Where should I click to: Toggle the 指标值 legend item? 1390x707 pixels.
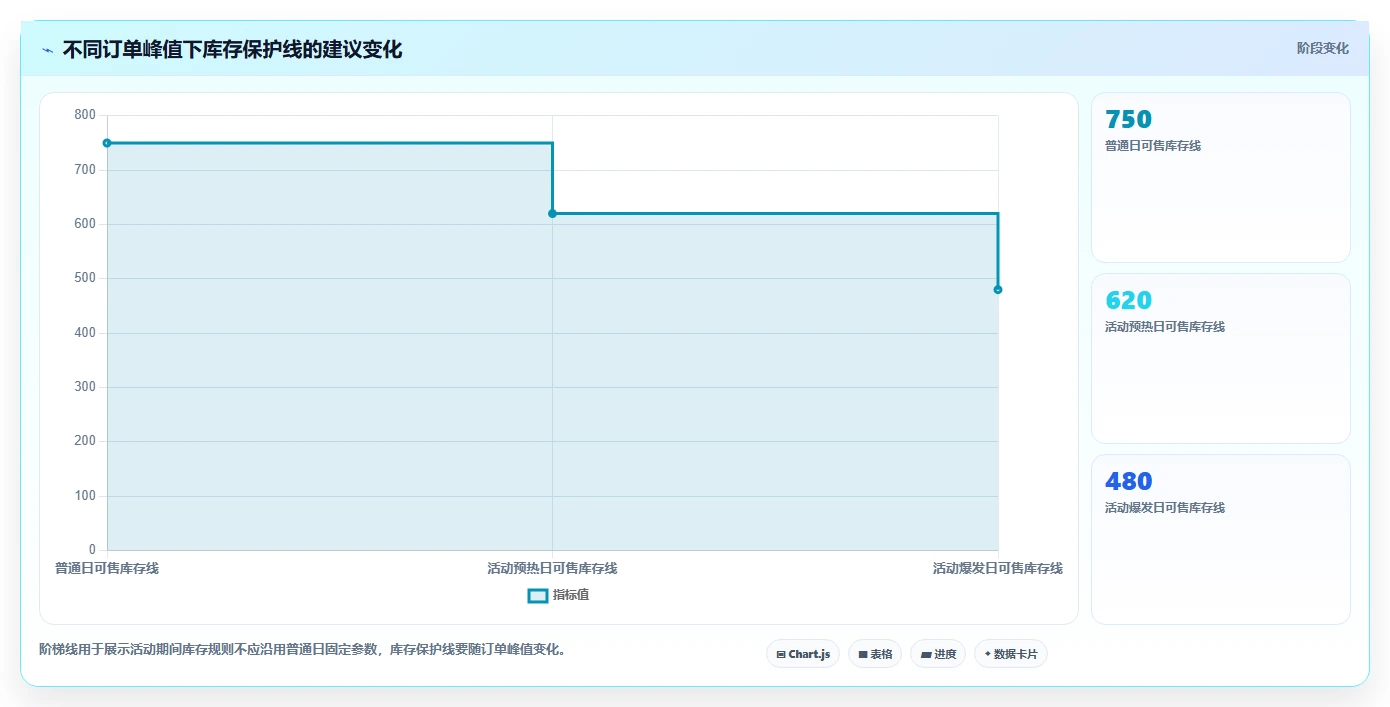[558, 595]
